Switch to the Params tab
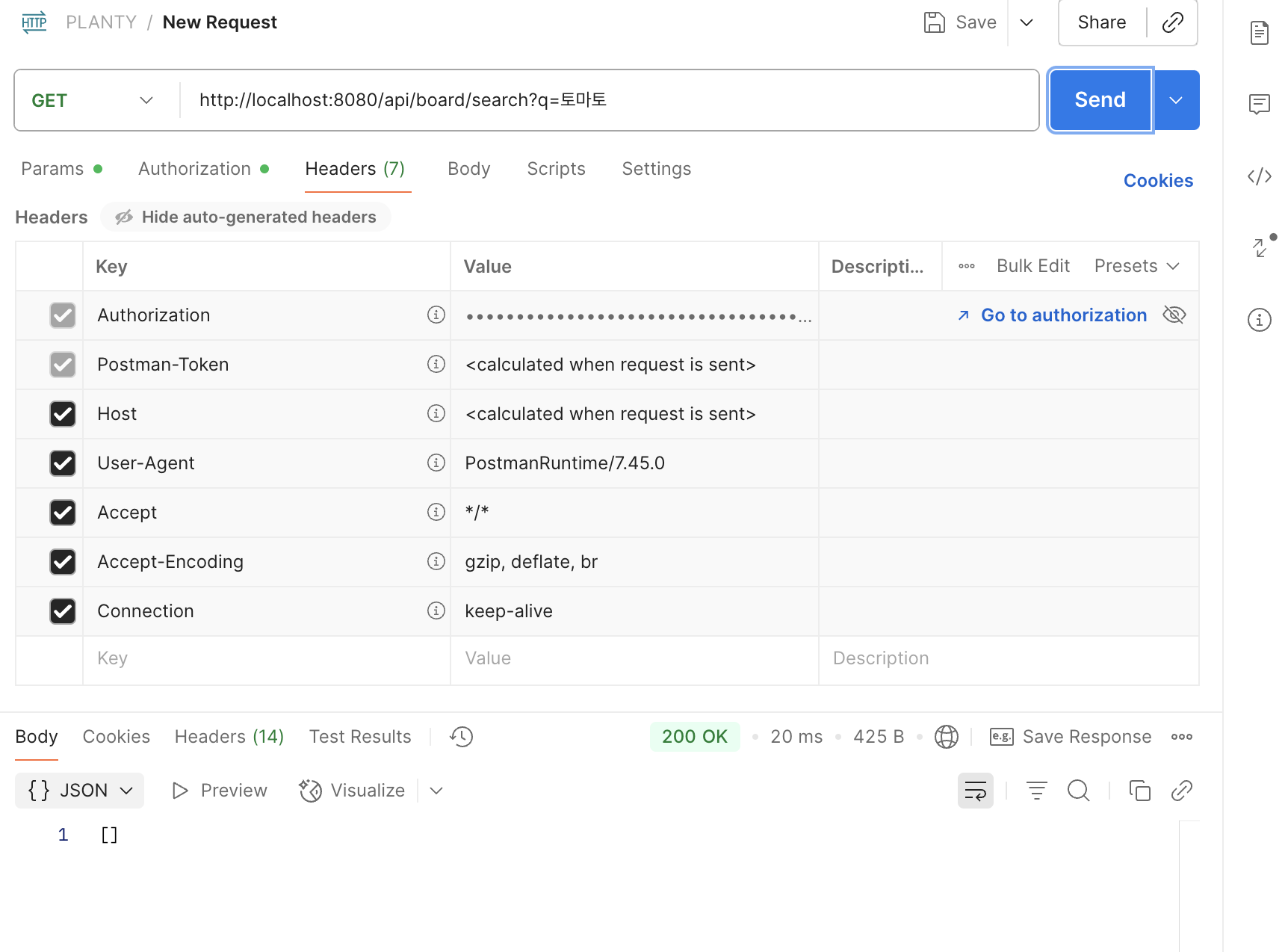This screenshot has height=952, width=1288. [x=61, y=169]
